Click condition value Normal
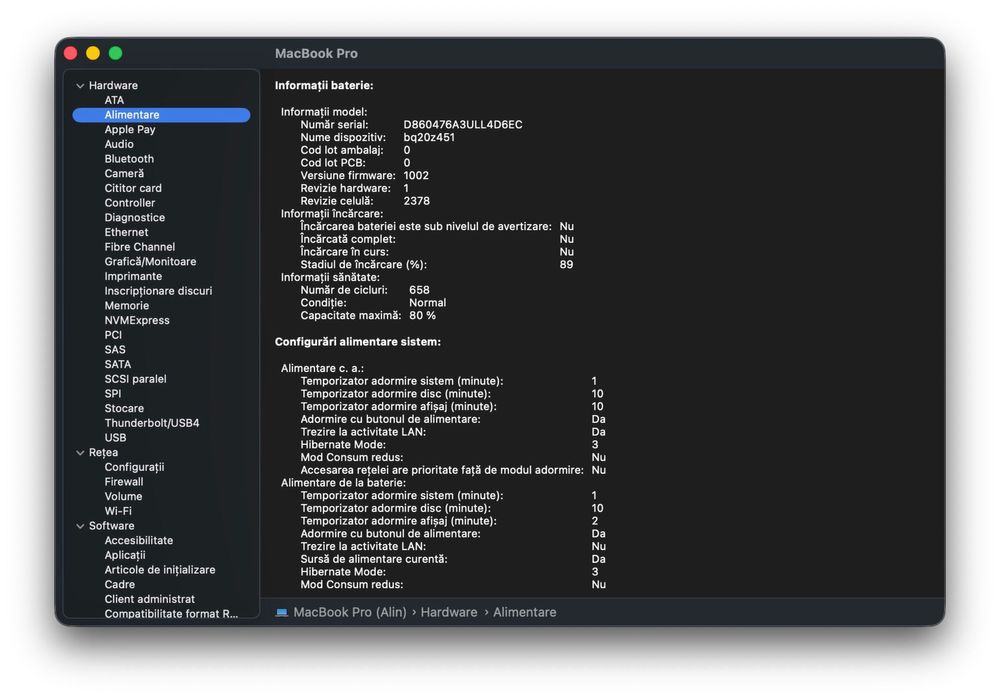 [x=427, y=303]
